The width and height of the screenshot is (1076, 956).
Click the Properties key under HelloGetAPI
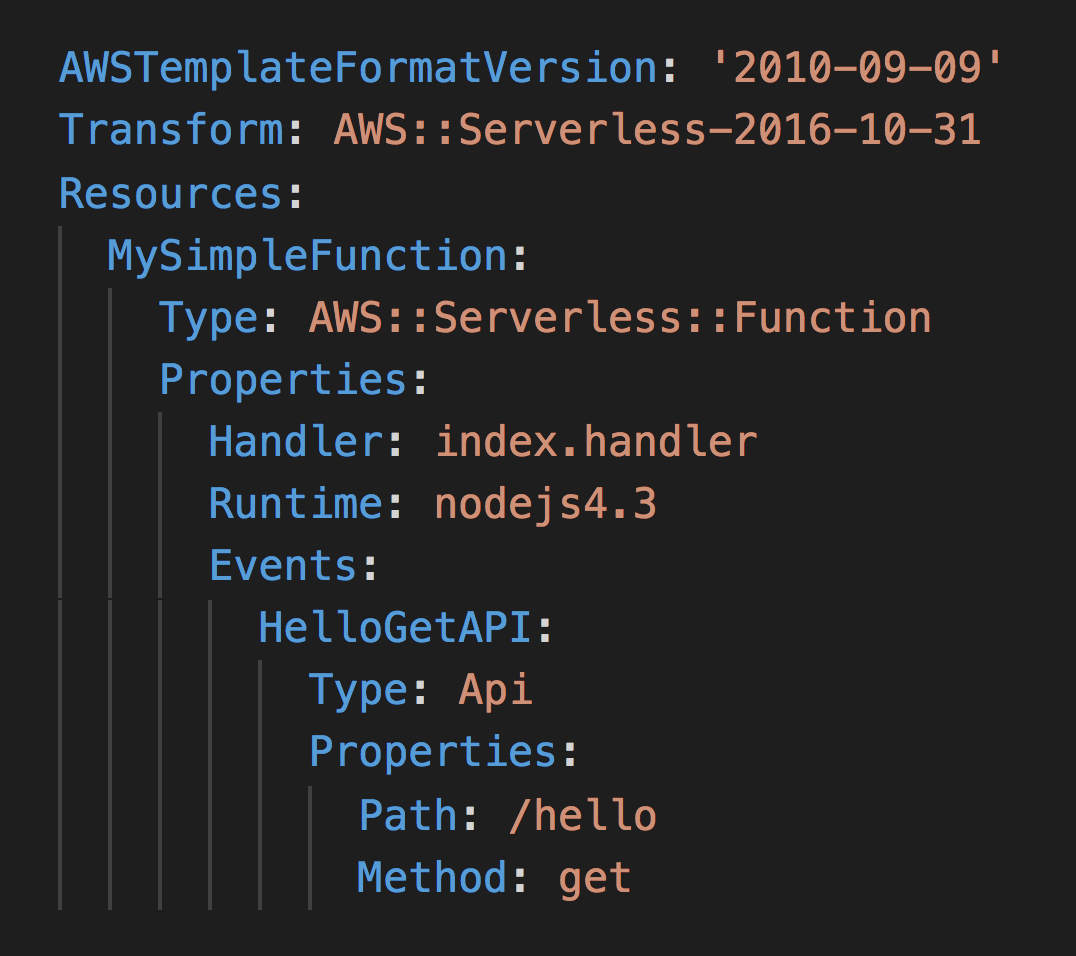pyautogui.click(x=432, y=752)
